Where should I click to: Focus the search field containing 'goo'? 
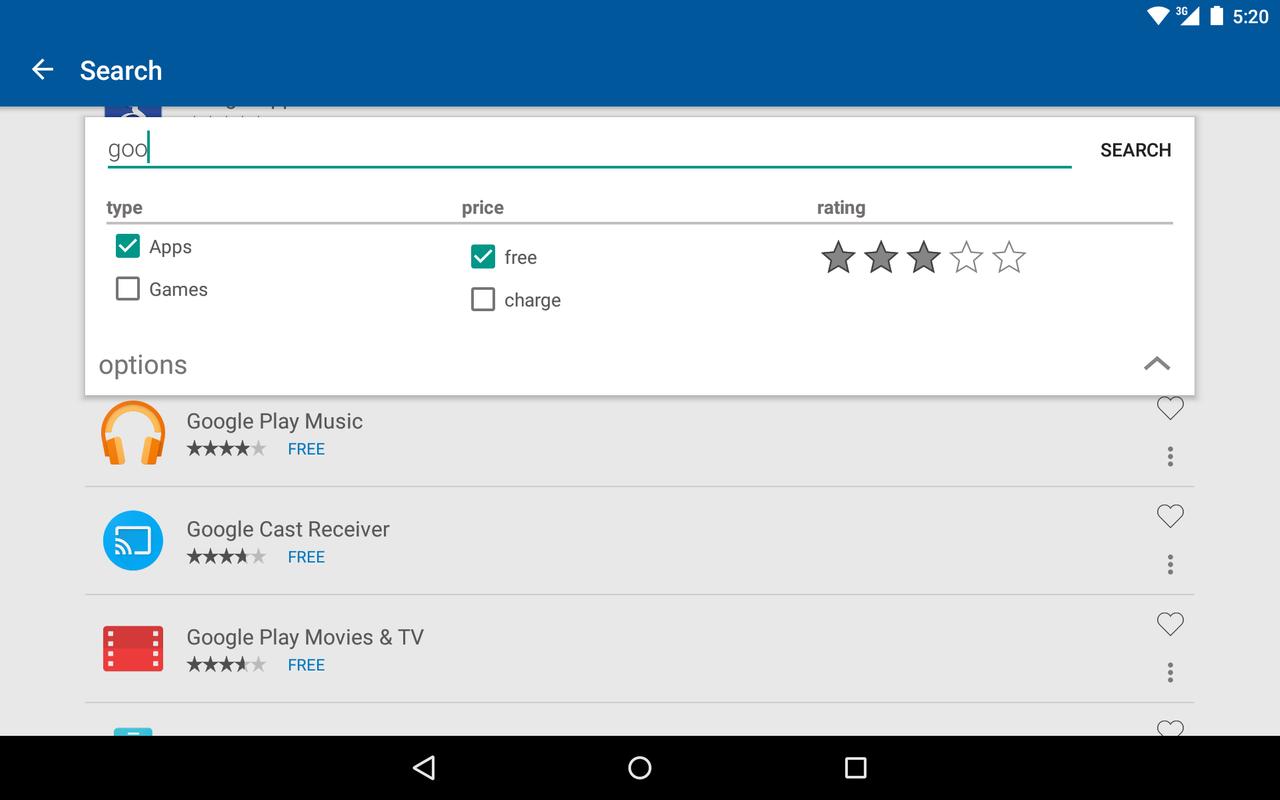[589, 150]
